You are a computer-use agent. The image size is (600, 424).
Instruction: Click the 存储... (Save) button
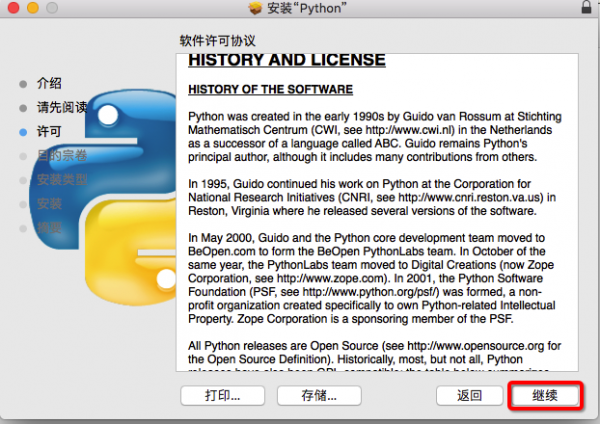pyautogui.click(x=319, y=395)
